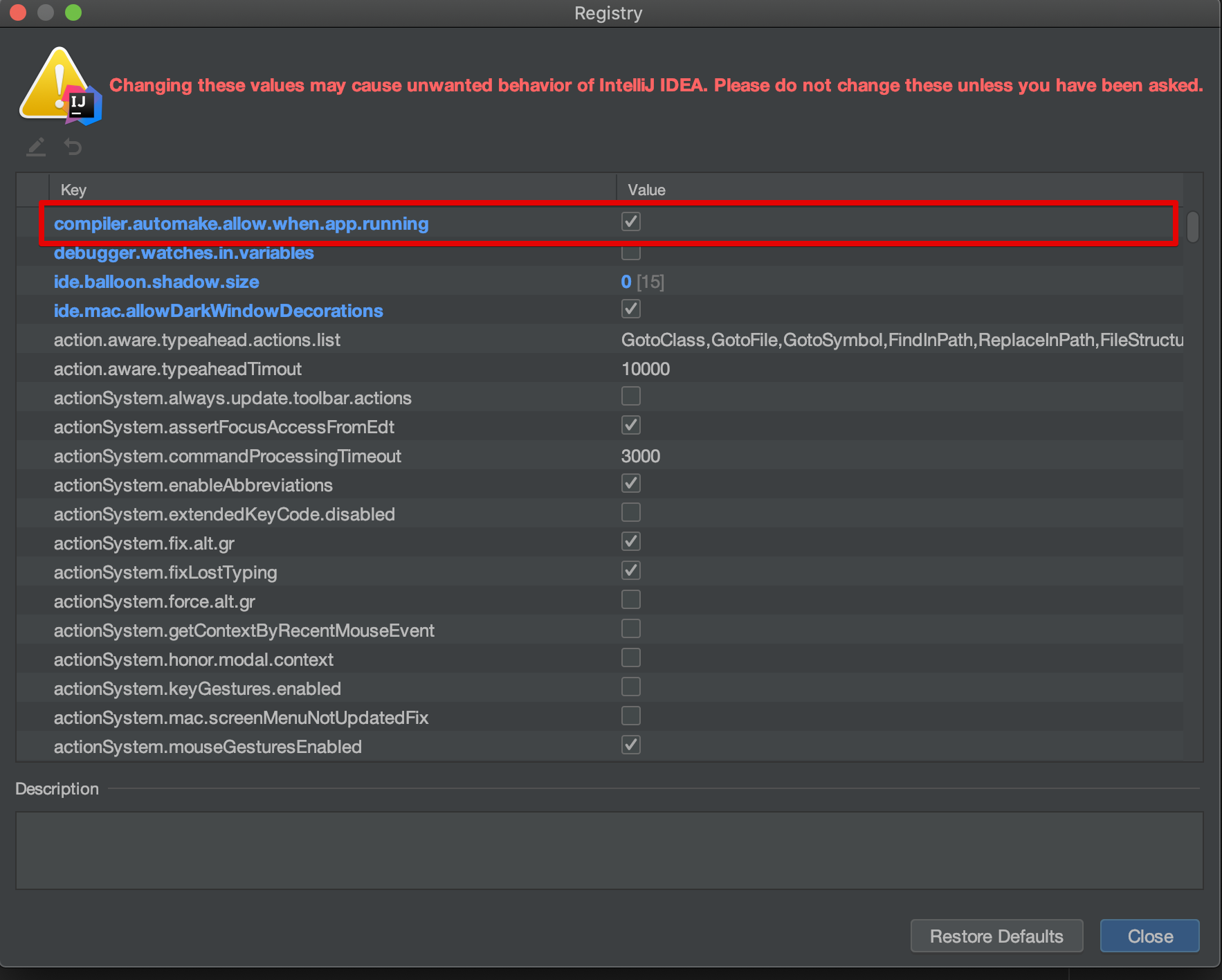Uncheck ide.mac.allowDarkWindowDecorations checkbox
The width and height of the screenshot is (1222, 980).
630,309
